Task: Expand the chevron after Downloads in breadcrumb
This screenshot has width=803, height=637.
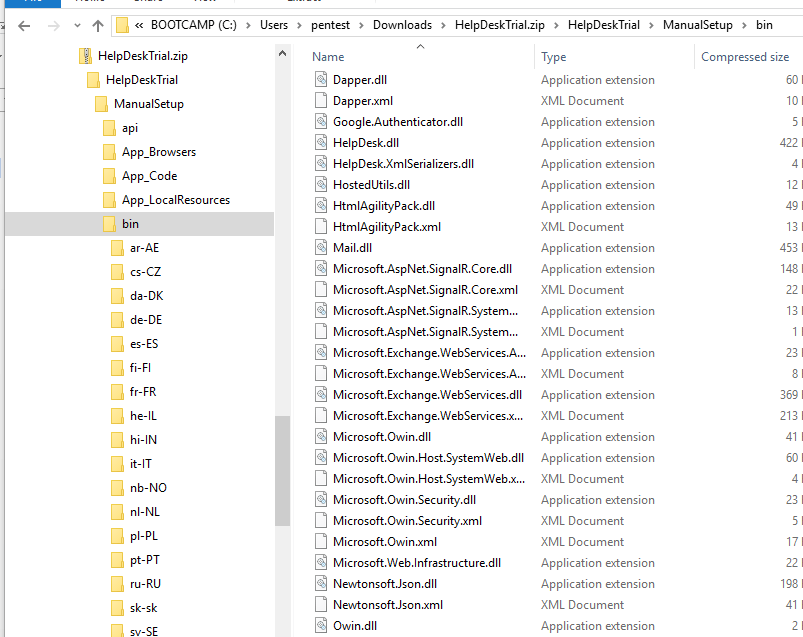Action: 440,25
